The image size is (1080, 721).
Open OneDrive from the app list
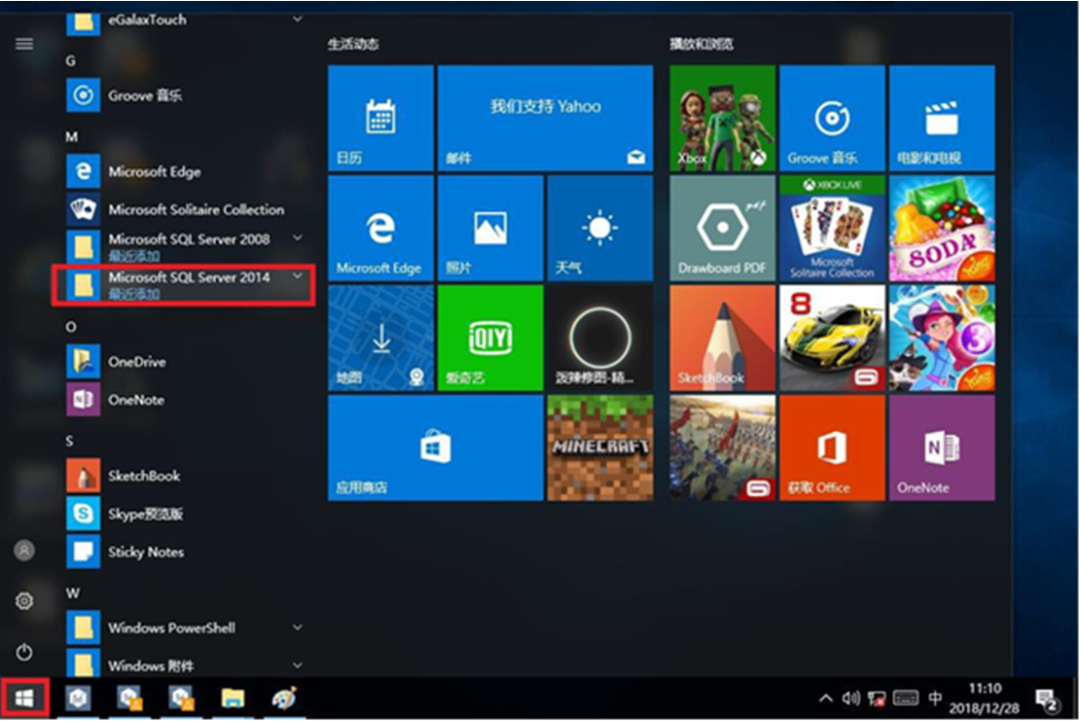[x=186, y=361]
